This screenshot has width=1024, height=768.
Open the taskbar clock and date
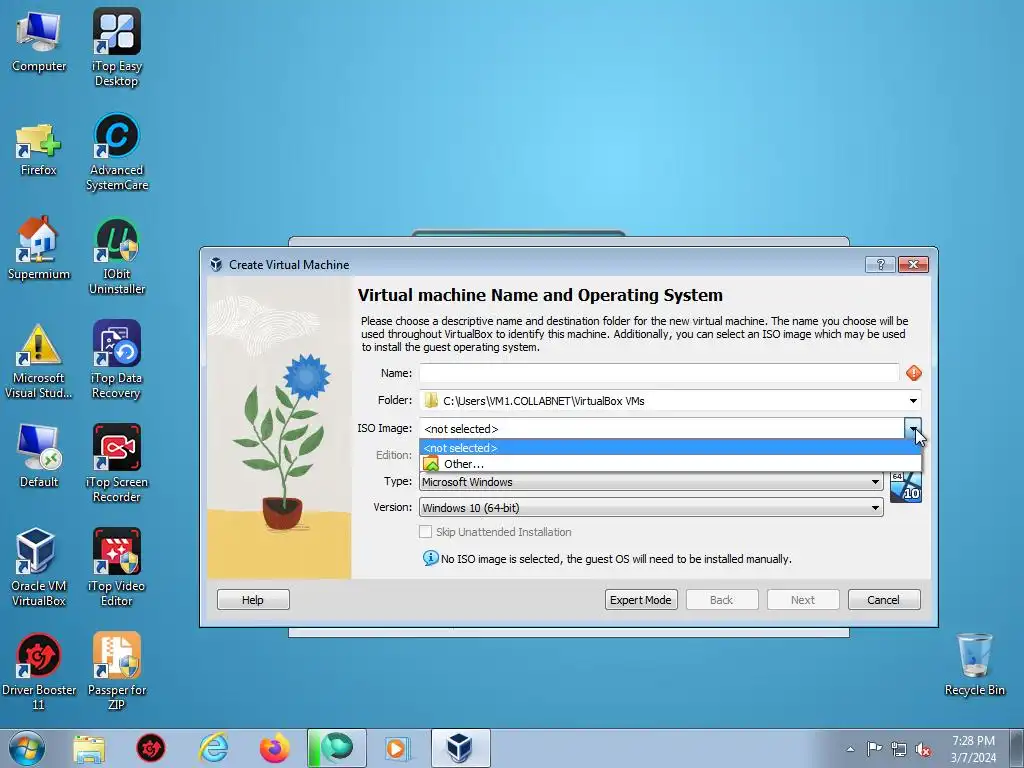pyautogui.click(x=973, y=749)
